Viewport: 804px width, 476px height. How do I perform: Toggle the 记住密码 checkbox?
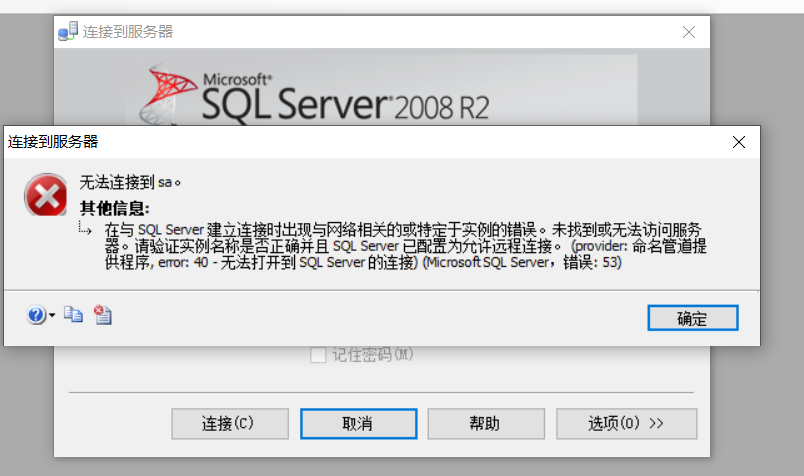(x=318, y=354)
